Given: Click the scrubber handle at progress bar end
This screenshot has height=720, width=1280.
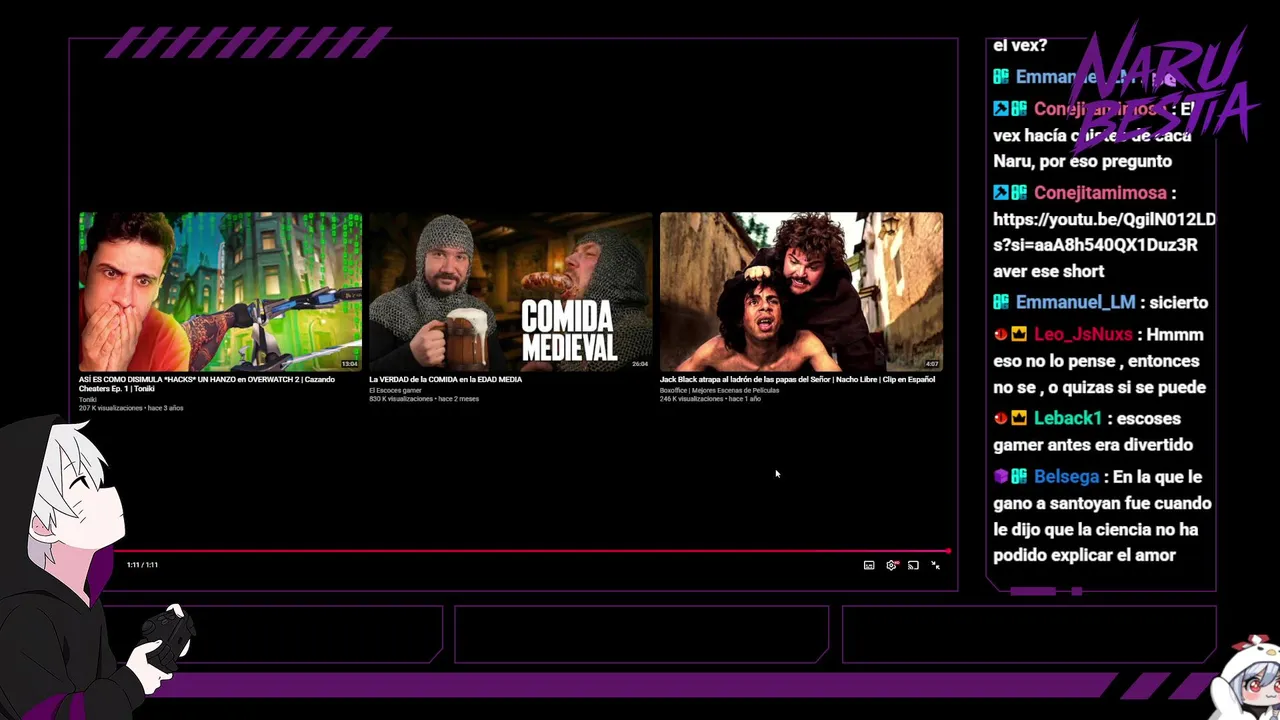Looking at the screenshot, I should 947,550.
